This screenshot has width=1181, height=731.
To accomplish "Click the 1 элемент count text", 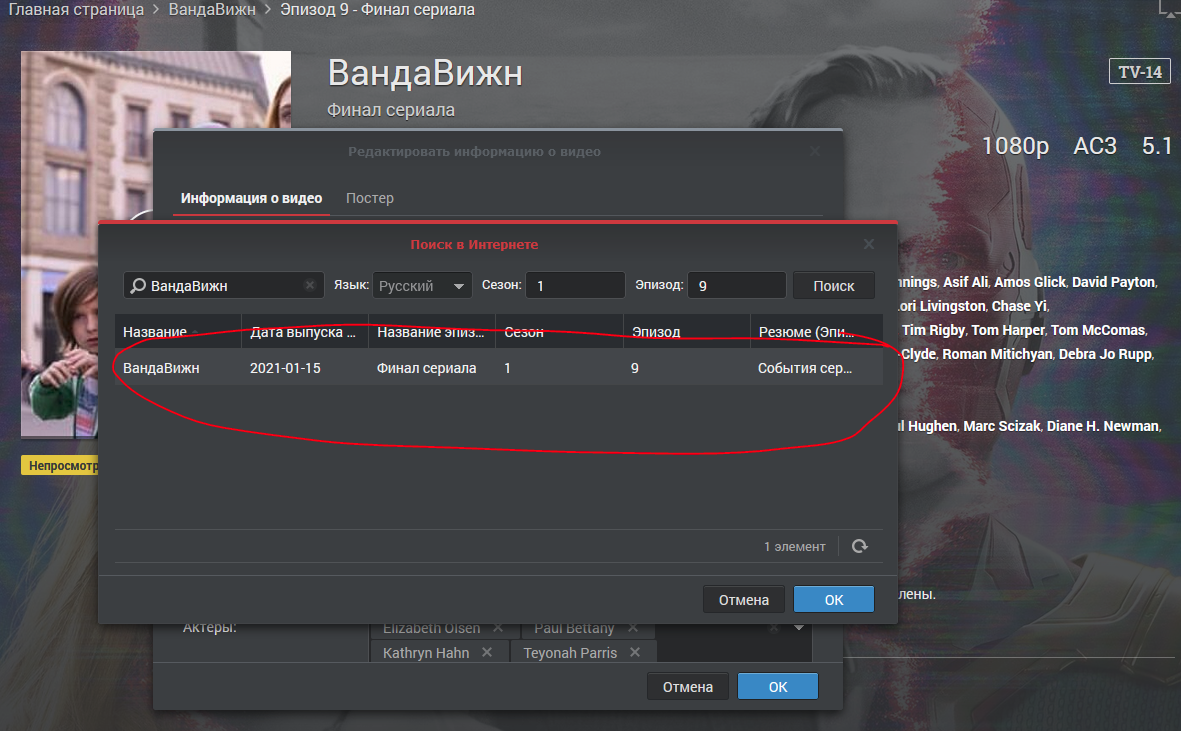I will [x=795, y=547].
